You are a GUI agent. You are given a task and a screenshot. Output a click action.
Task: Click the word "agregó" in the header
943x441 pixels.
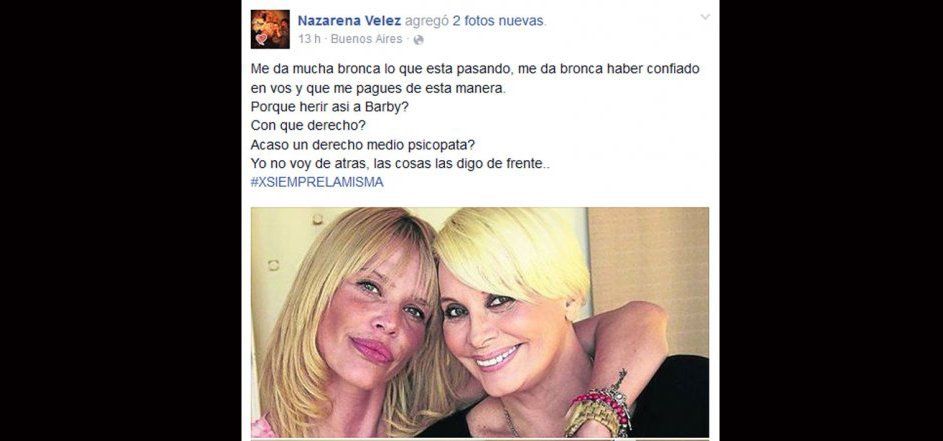[426, 22]
